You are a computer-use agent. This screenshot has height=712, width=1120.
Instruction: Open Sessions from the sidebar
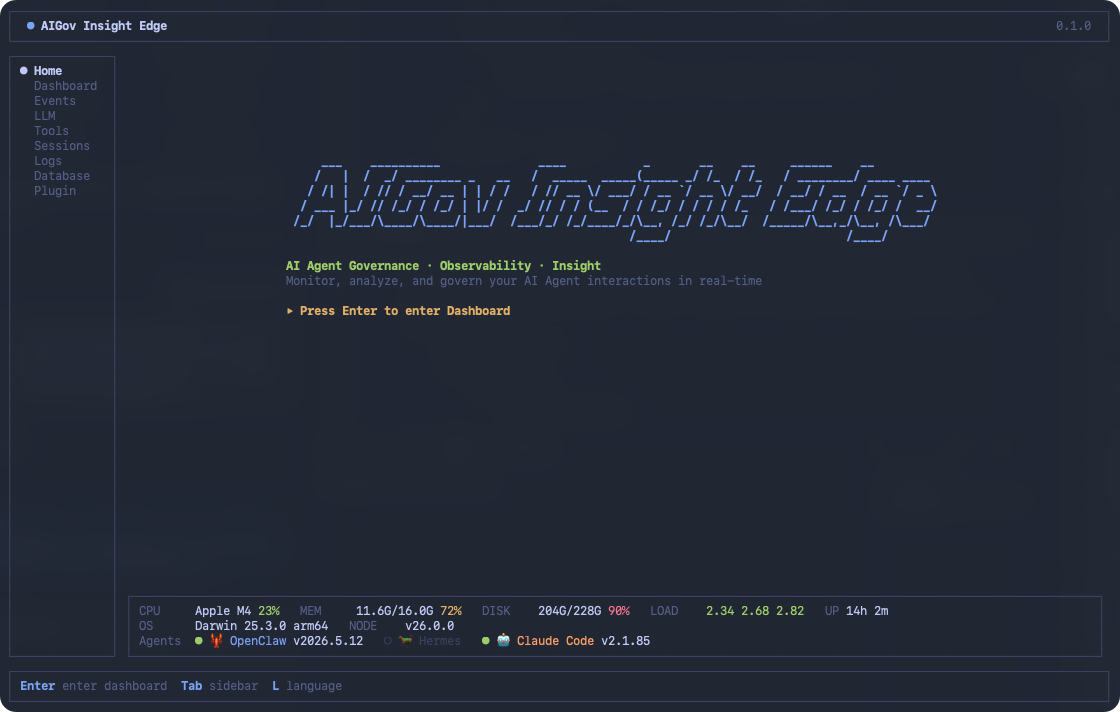click(61, 146)
